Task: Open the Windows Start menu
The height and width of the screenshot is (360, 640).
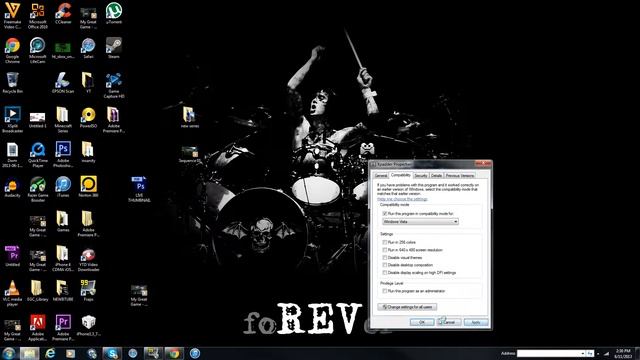Action: 9,353
